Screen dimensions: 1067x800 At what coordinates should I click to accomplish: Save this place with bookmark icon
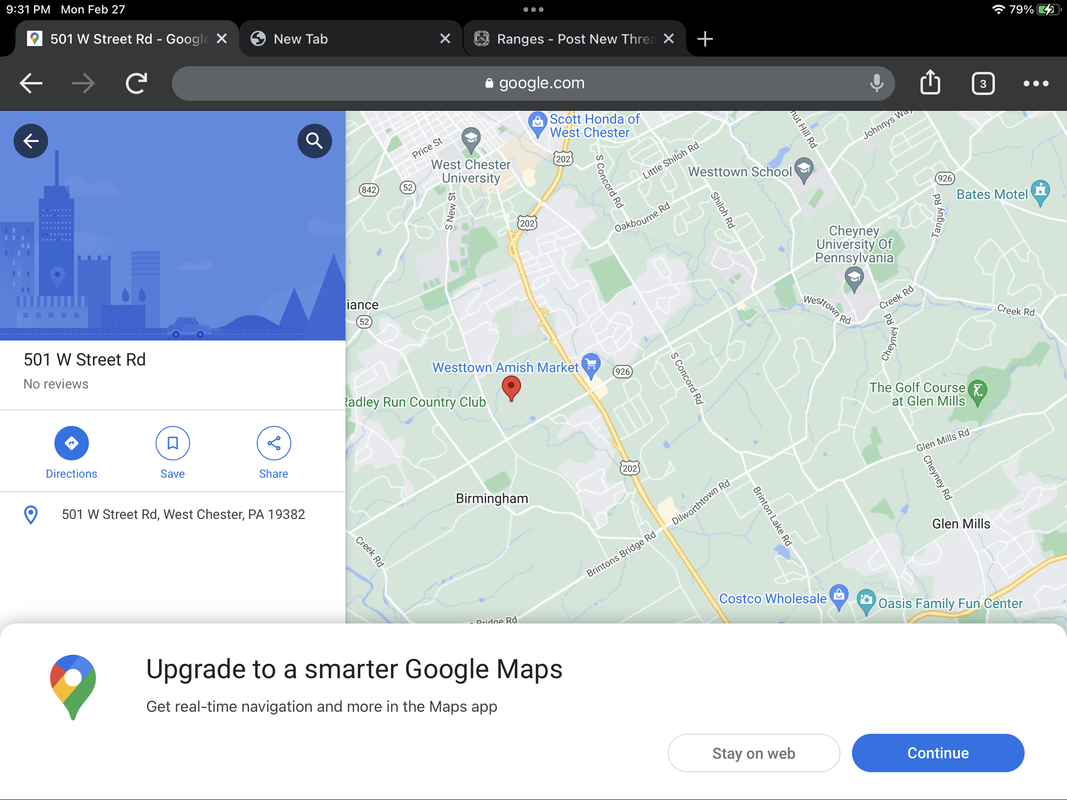click(x=172, y=444)
